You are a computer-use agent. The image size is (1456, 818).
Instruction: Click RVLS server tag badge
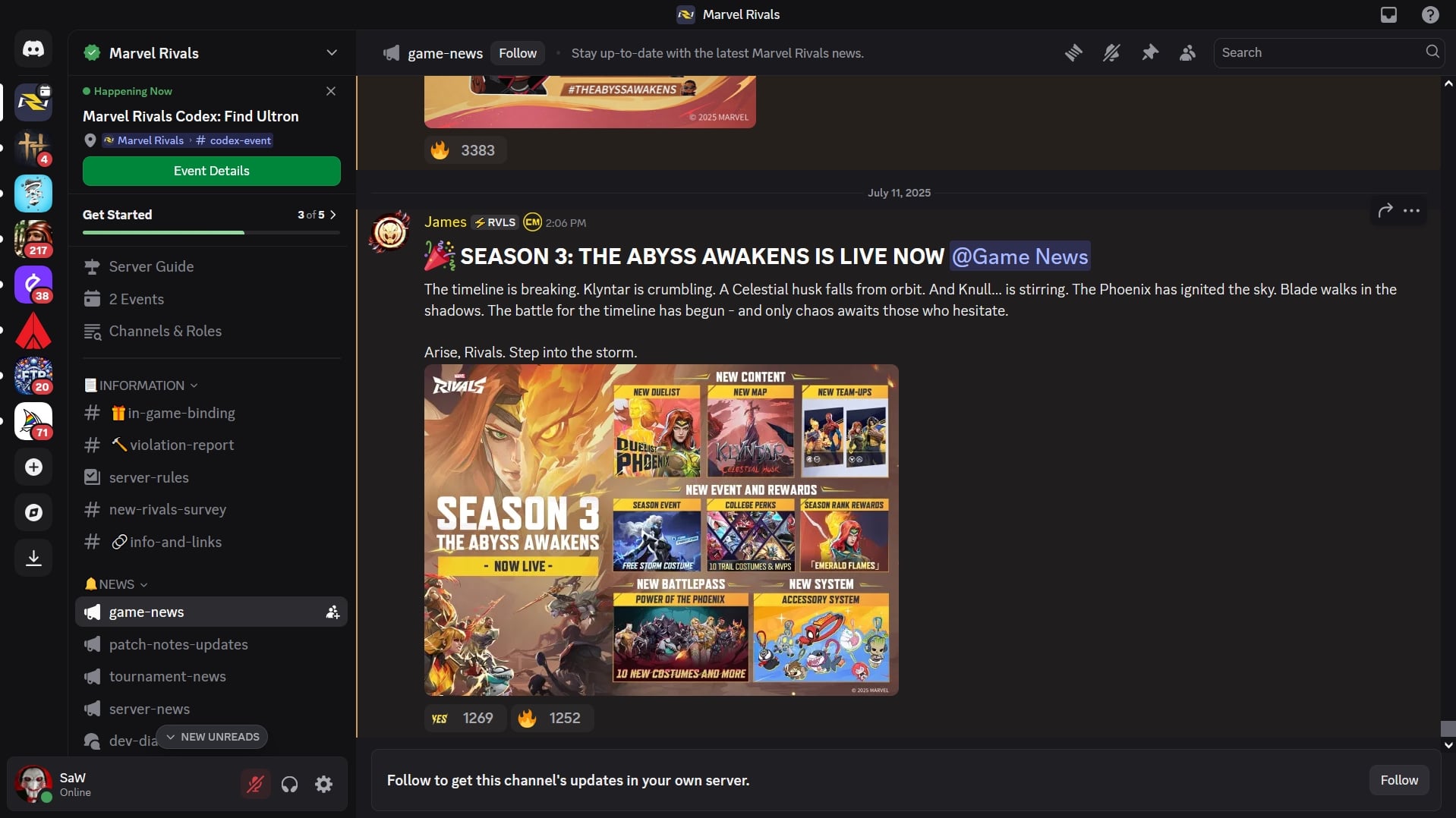(x=494, y=222)
